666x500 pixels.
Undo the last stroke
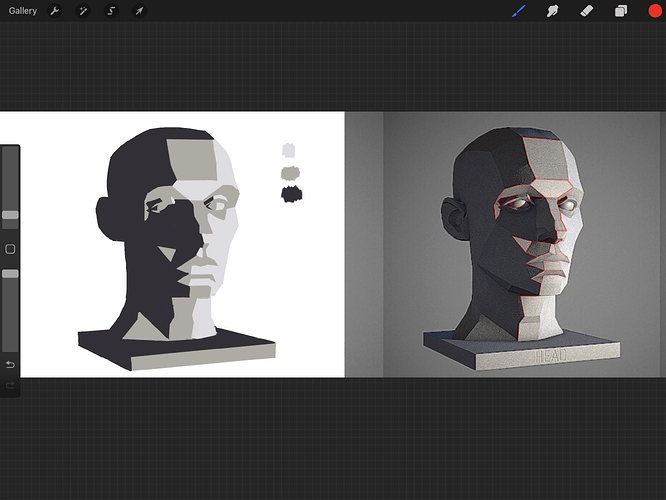[x=10, y=365]
